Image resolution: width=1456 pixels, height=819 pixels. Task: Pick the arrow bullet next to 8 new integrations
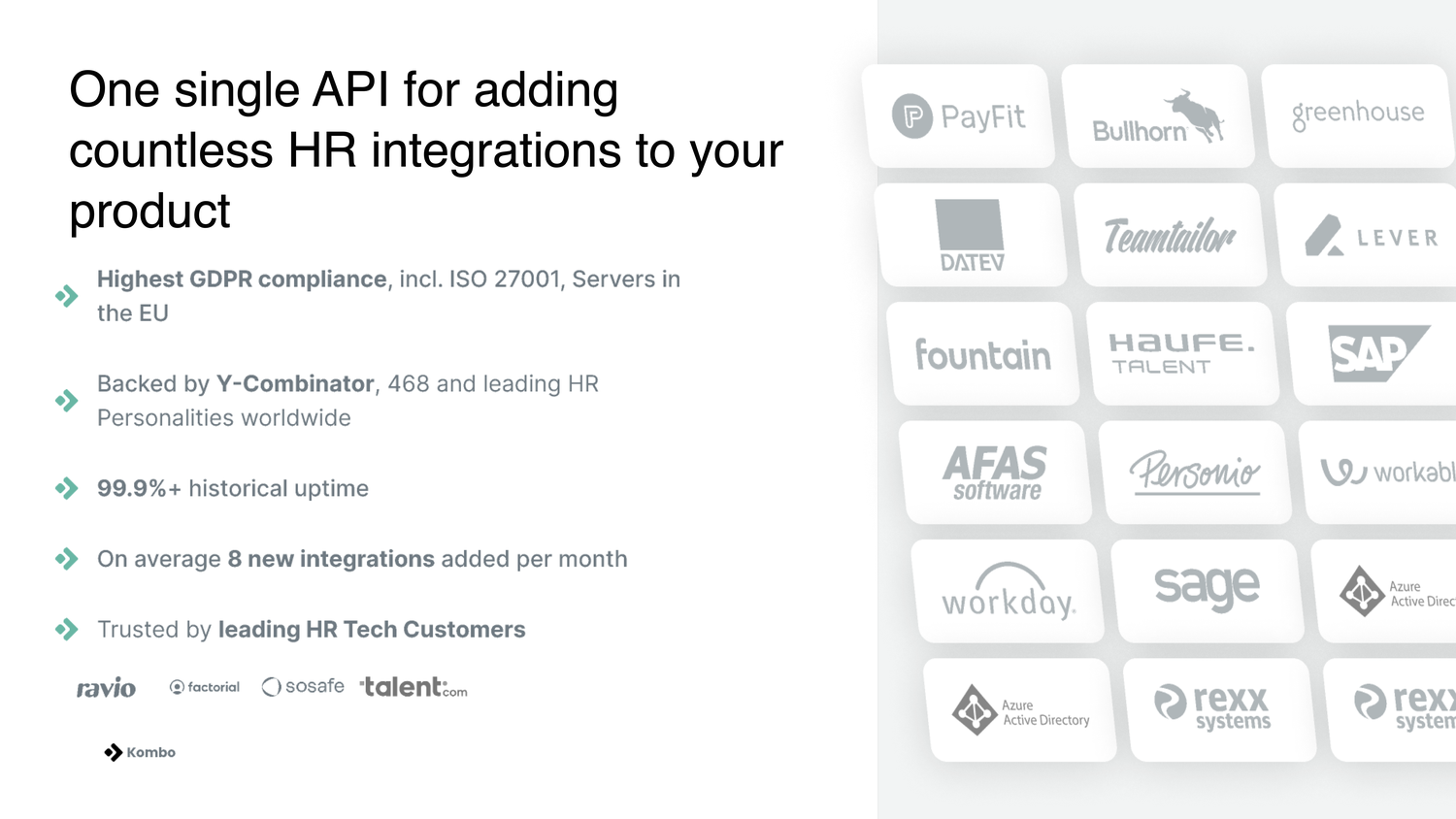coord(67,559)
